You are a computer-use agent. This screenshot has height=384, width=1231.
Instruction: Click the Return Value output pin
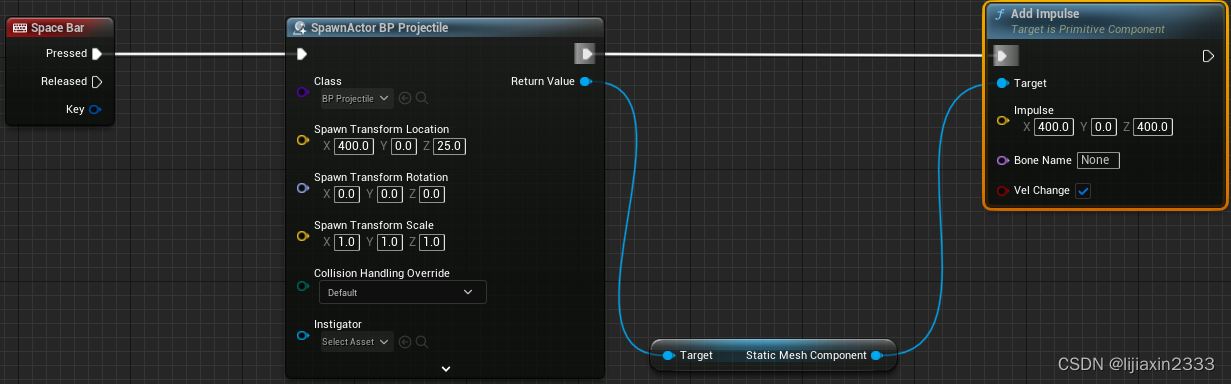(586, 81)
